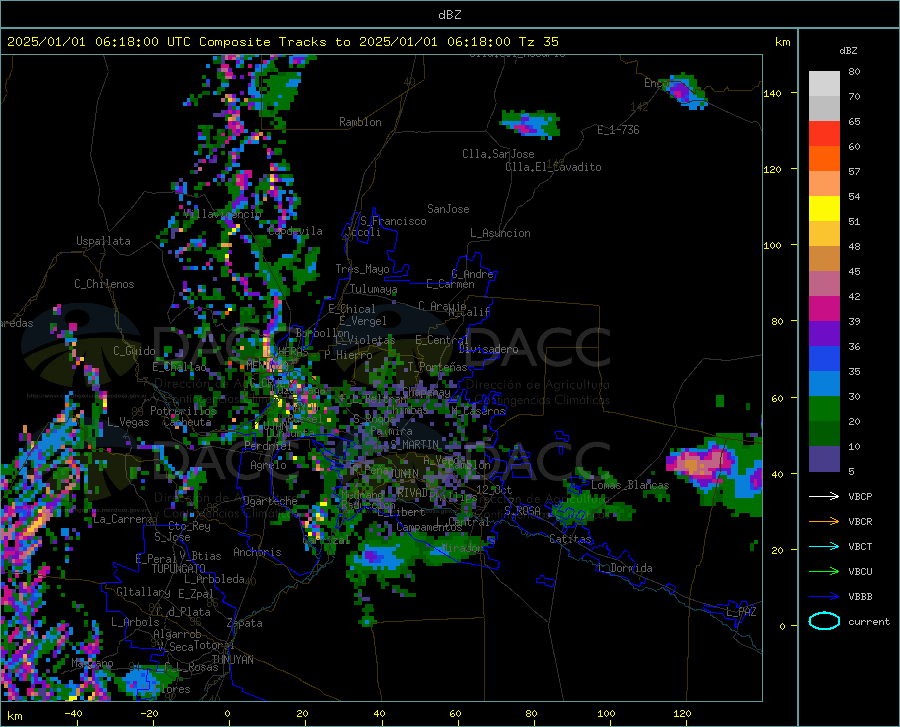Click the orange VBCR arrow in legend
The width and height of the screenshot is (900, 727).
point(824,522)
